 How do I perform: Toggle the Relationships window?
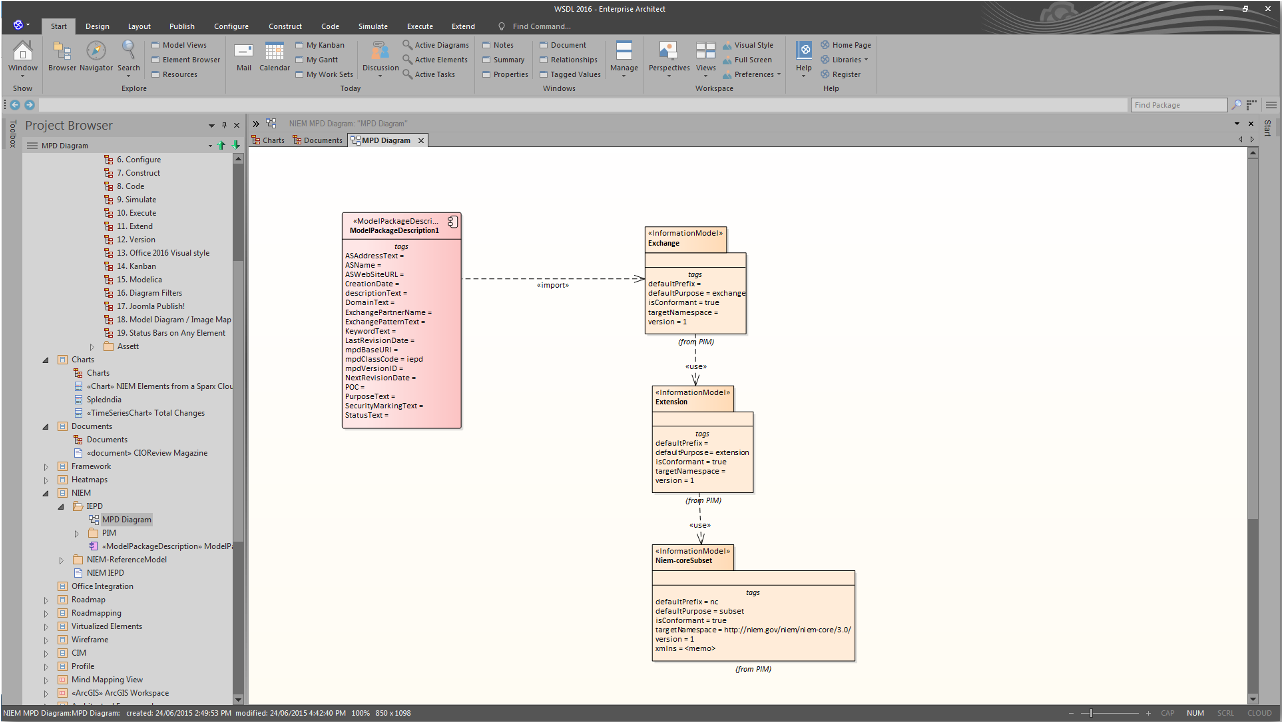(568, 59)
